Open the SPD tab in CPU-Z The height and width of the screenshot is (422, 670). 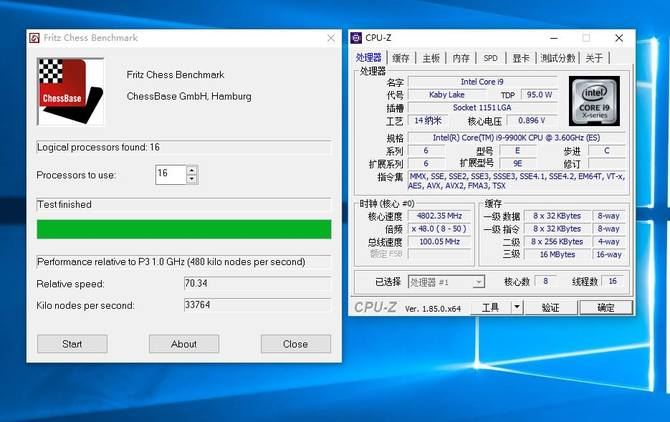click(x=491, y=58)
